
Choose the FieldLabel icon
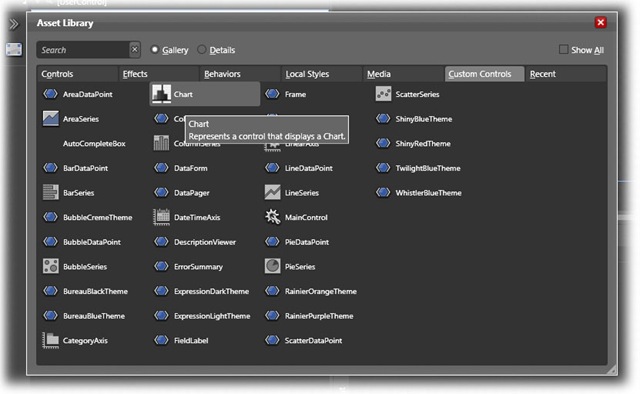click(x=161, y=340)
